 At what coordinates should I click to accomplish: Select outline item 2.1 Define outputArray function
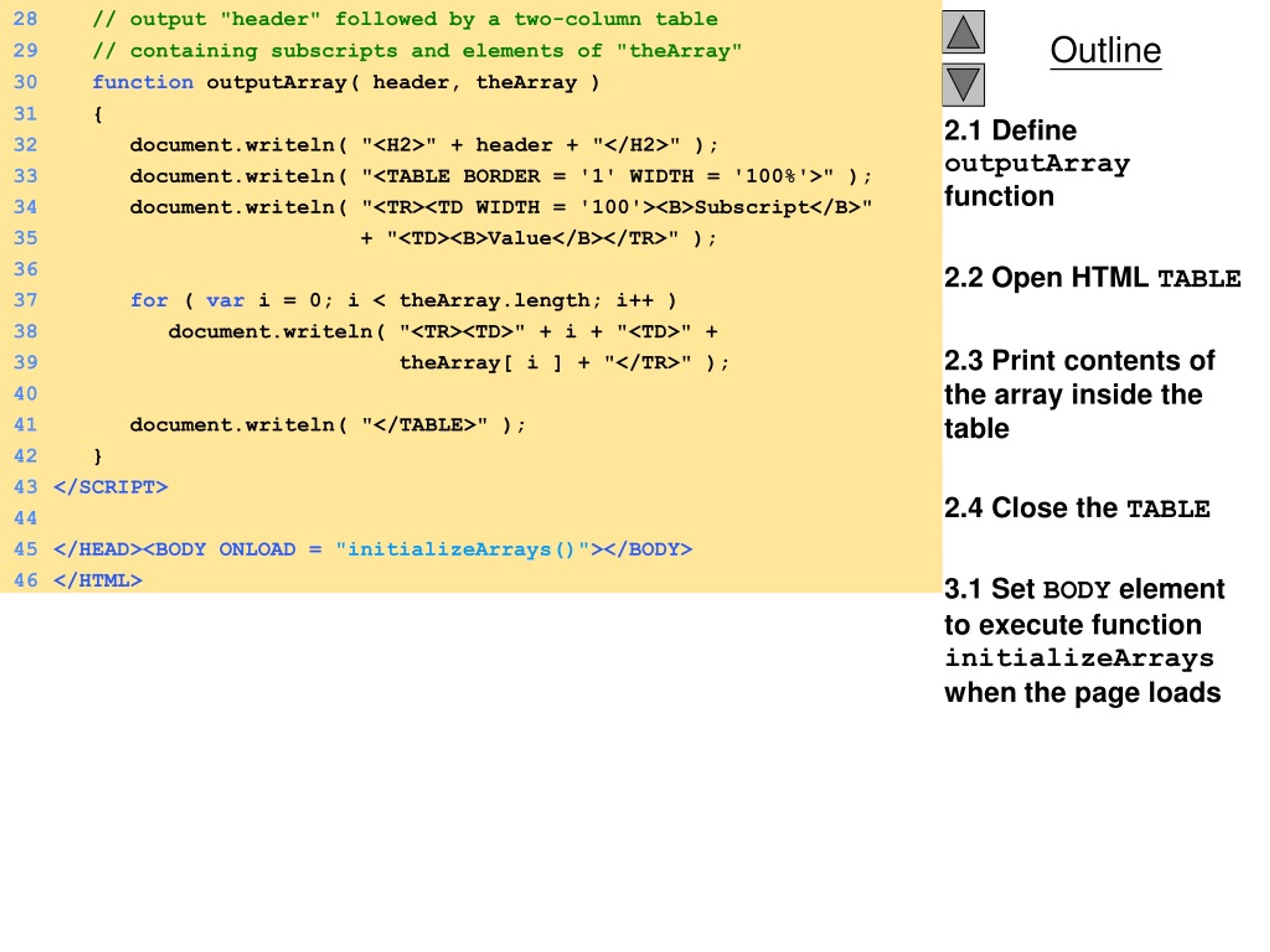point(1037,163)
